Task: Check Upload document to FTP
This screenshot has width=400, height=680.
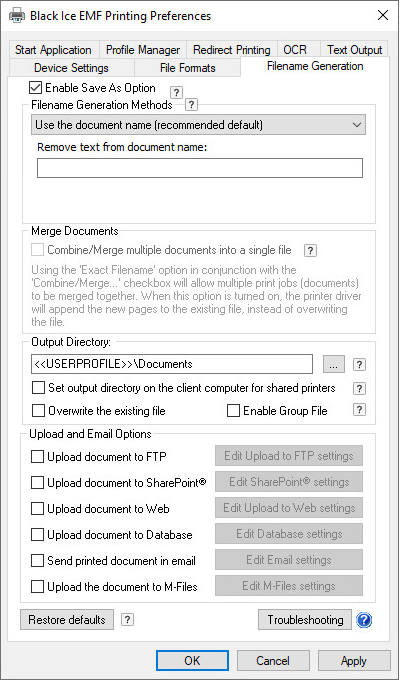Action: (x=38, y=457)
